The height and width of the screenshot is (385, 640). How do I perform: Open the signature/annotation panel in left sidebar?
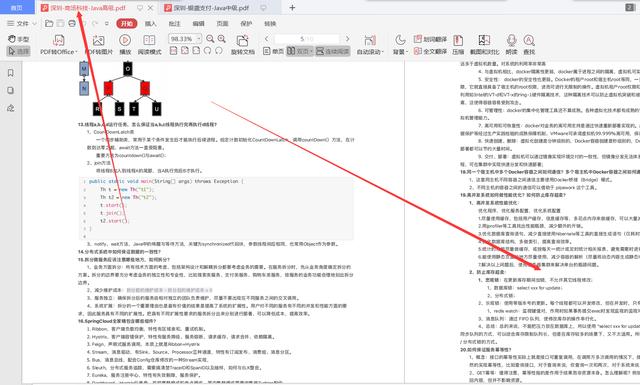pos(11,108)
